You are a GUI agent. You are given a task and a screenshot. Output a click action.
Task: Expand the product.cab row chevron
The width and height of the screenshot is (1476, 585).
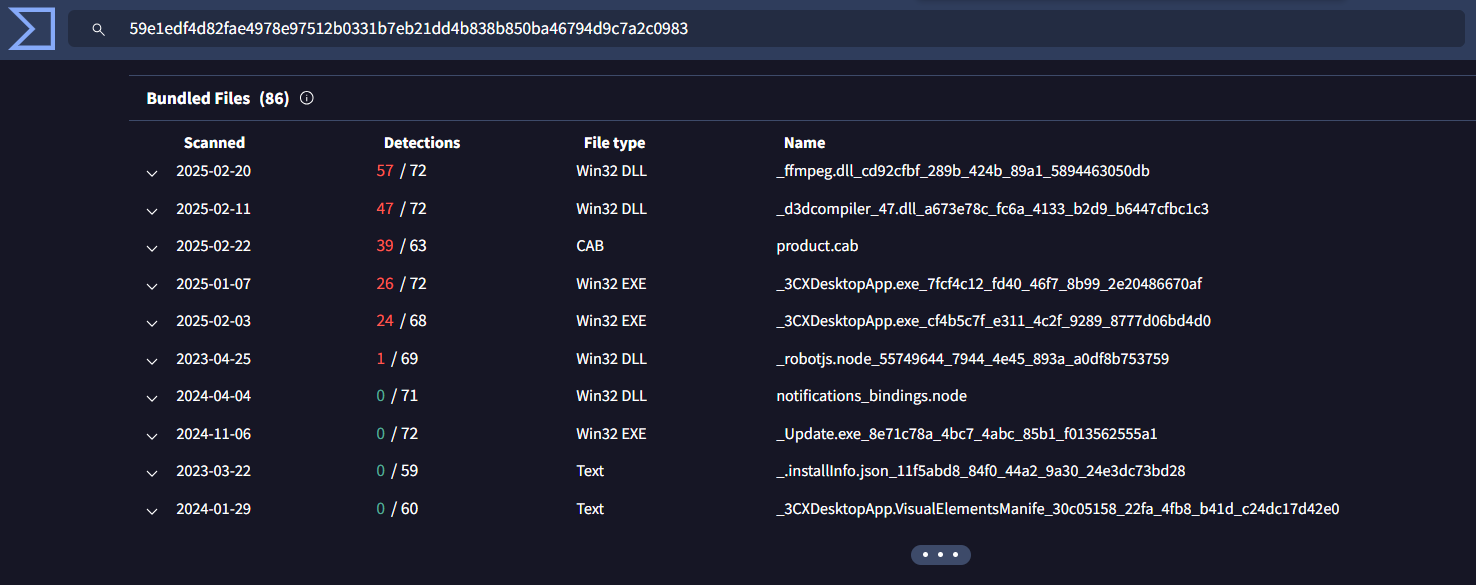click(x=152, y=247)
